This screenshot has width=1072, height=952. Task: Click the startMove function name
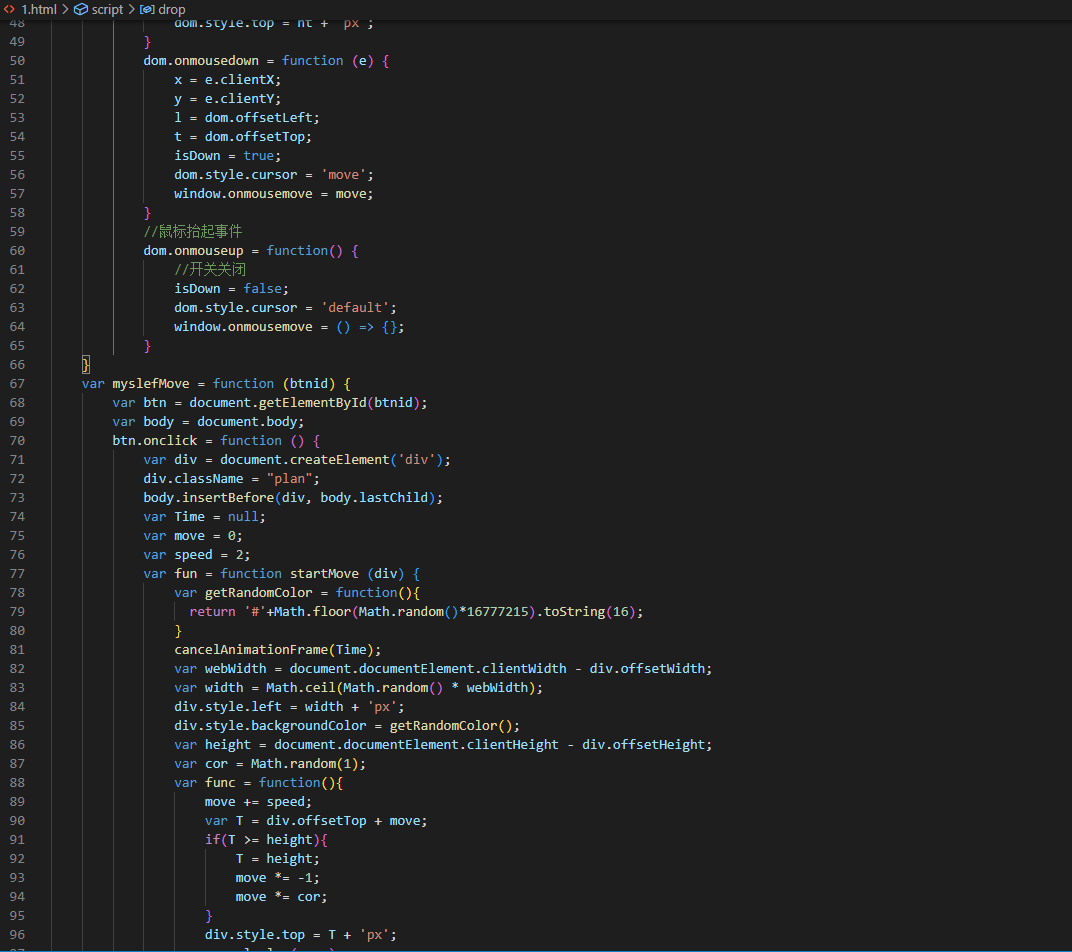point(325,573)
